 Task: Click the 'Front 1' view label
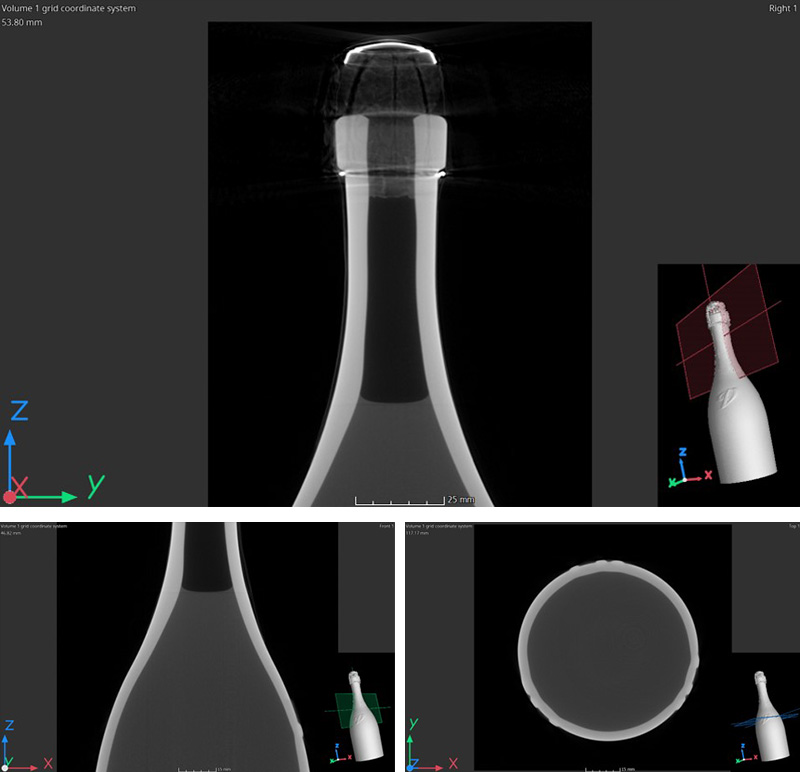pos(385,526)
